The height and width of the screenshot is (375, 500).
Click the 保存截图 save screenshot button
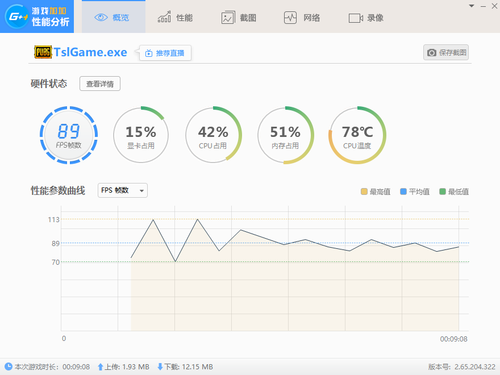(446, 52)
